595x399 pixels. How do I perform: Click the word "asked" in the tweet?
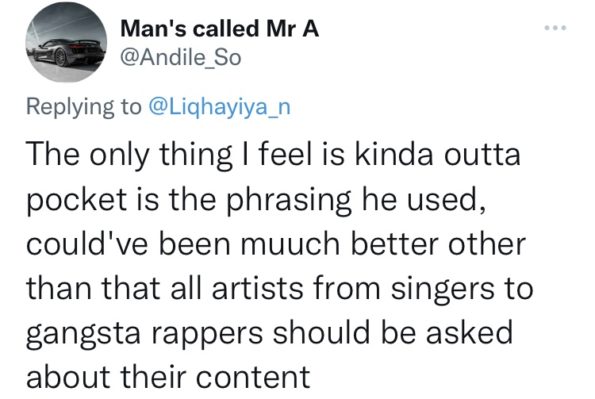pyautogui.click(x=469, y=332)
